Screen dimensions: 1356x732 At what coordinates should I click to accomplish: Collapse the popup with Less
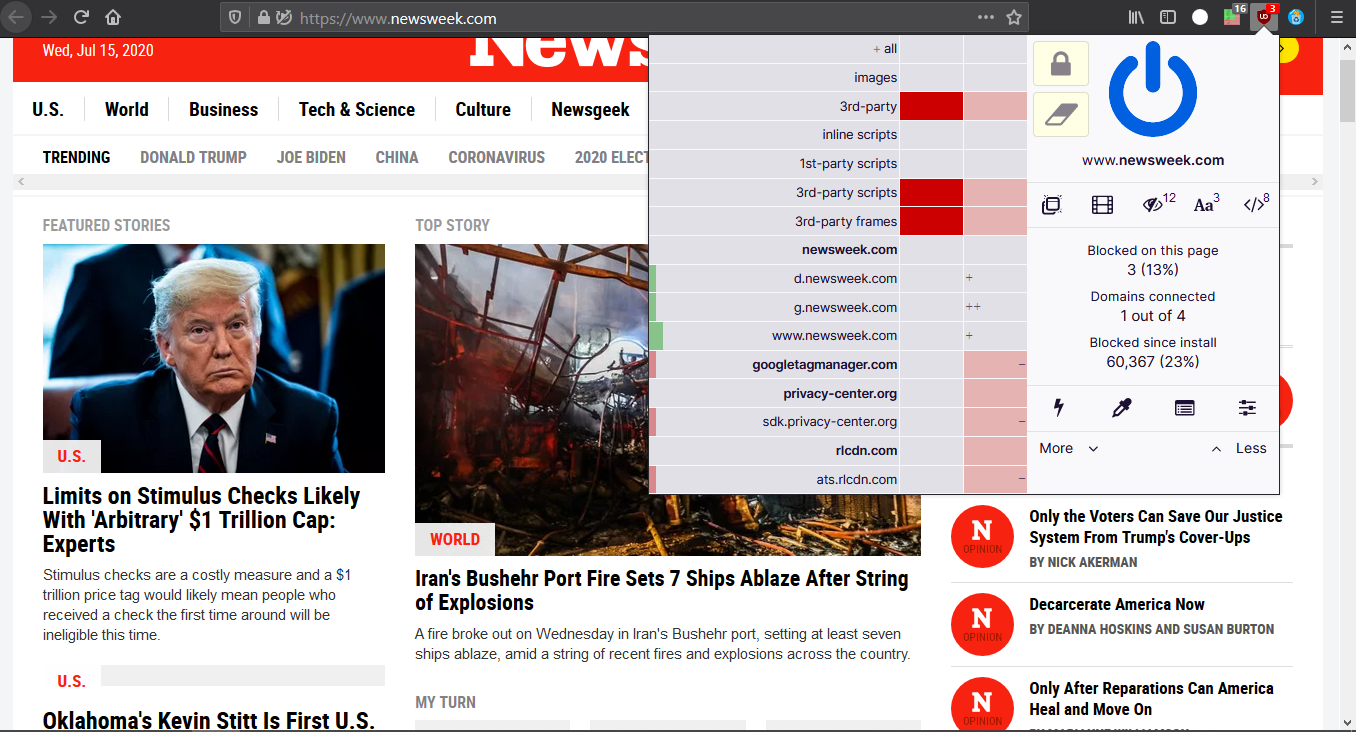coord(1239,448)
